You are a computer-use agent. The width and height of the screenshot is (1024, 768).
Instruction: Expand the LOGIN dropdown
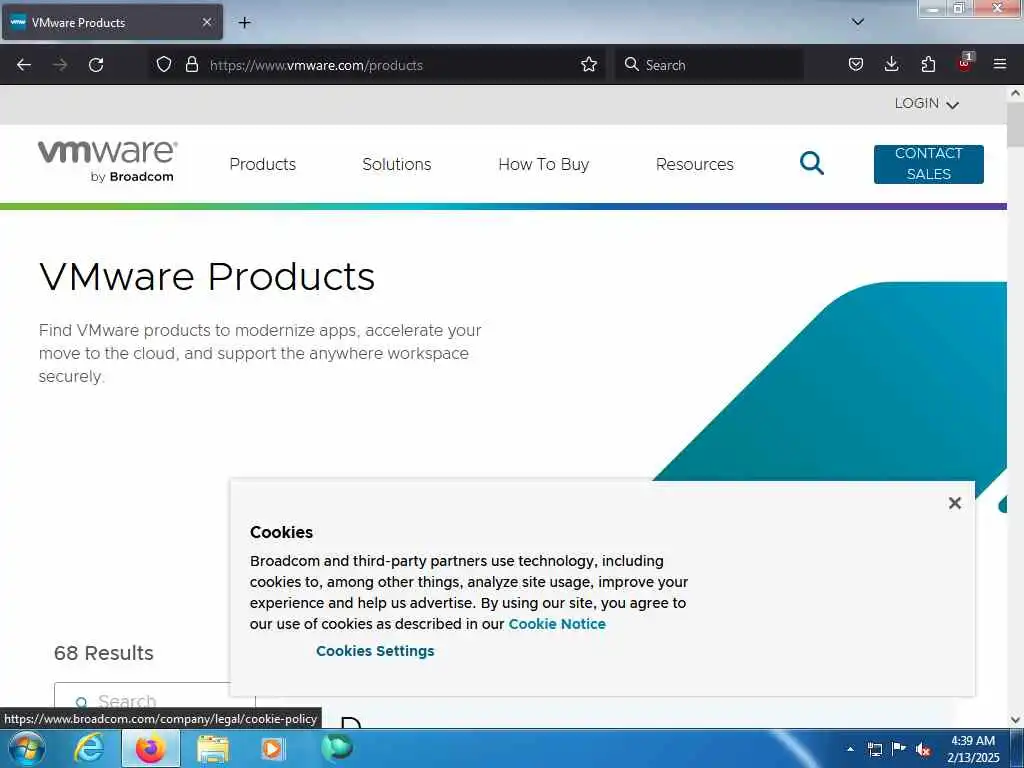(926, 104)
